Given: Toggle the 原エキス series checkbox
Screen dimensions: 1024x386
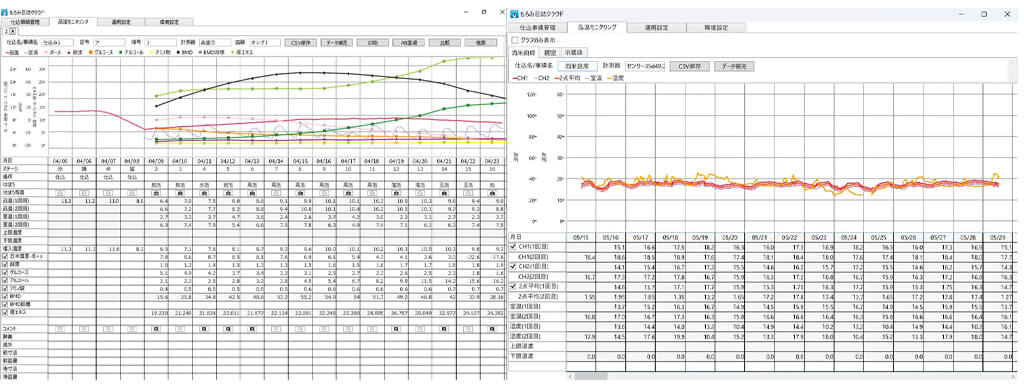Looking at the screenshot, I should tap(4, 313).
